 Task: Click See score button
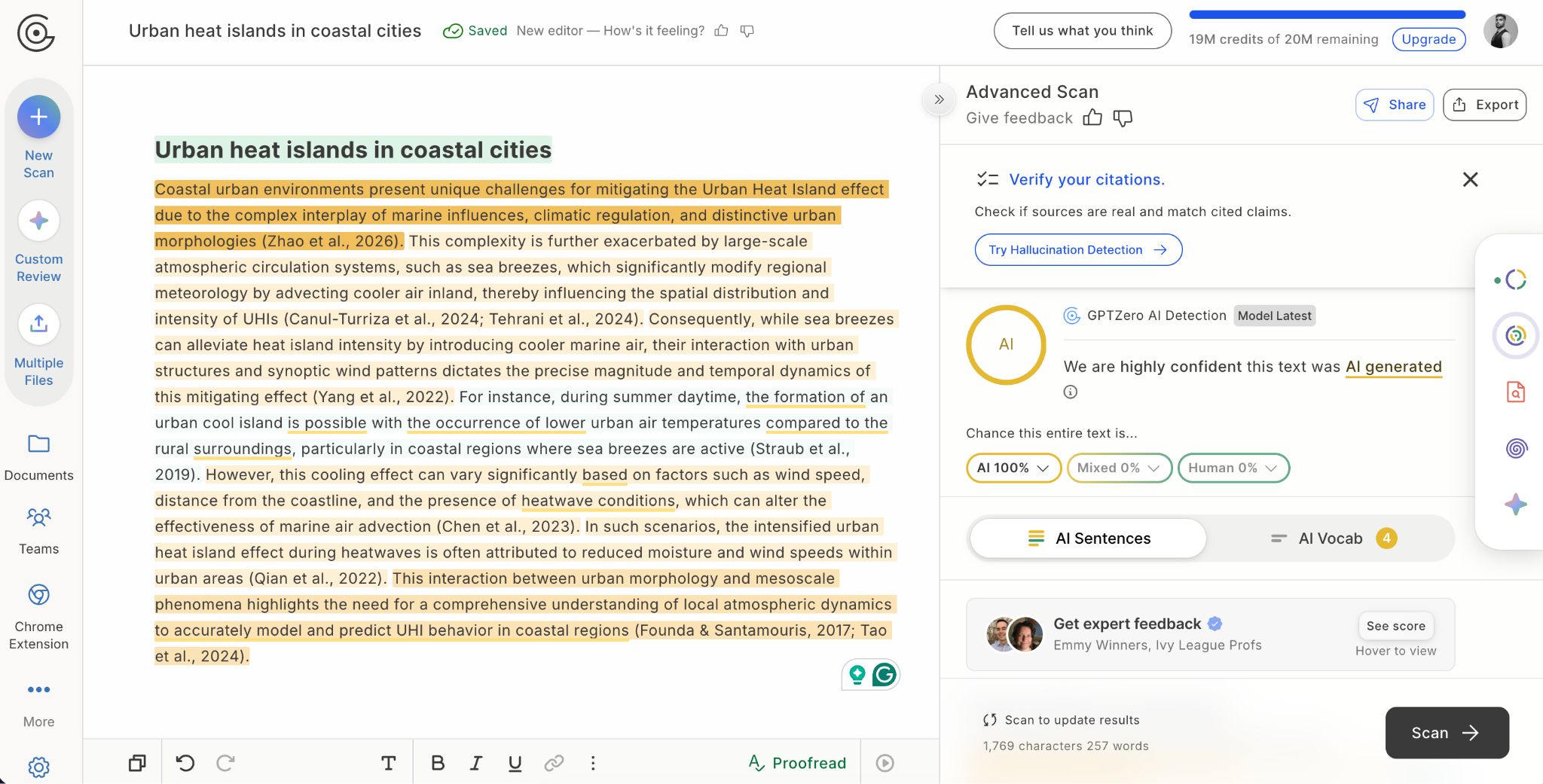tap(1395, 626)
